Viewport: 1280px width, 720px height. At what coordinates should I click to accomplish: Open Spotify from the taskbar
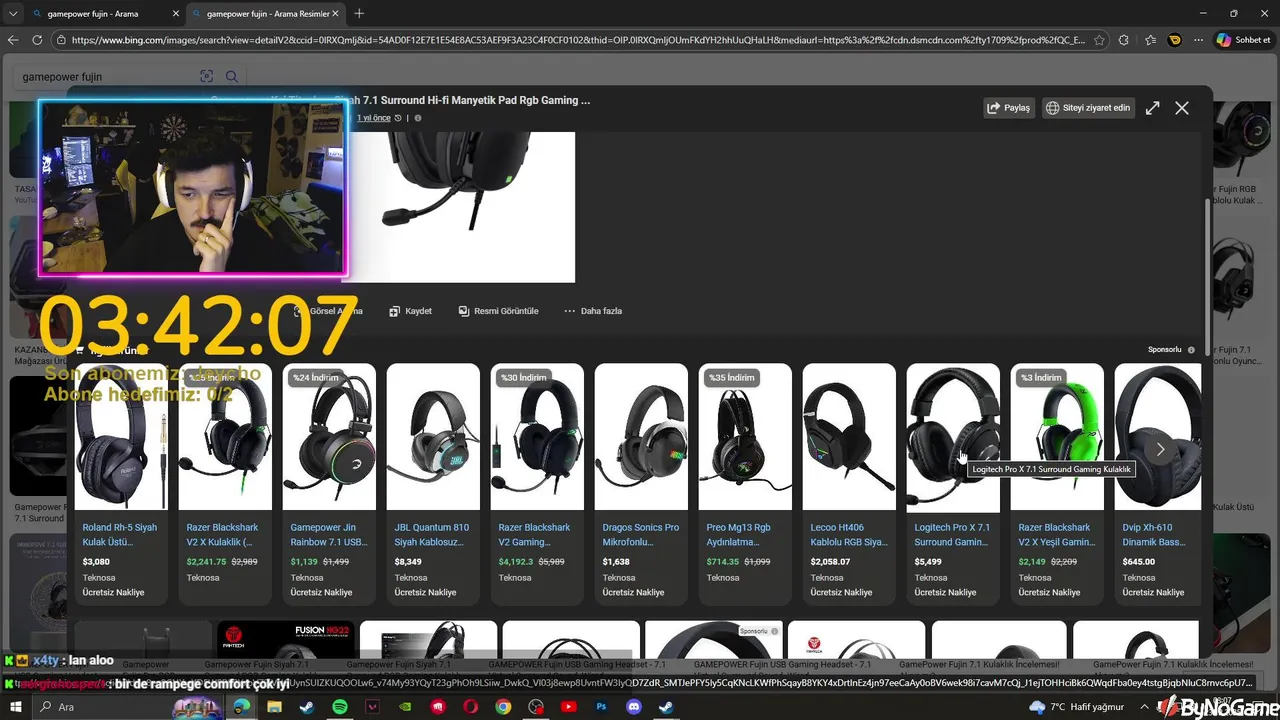point(340,707)
